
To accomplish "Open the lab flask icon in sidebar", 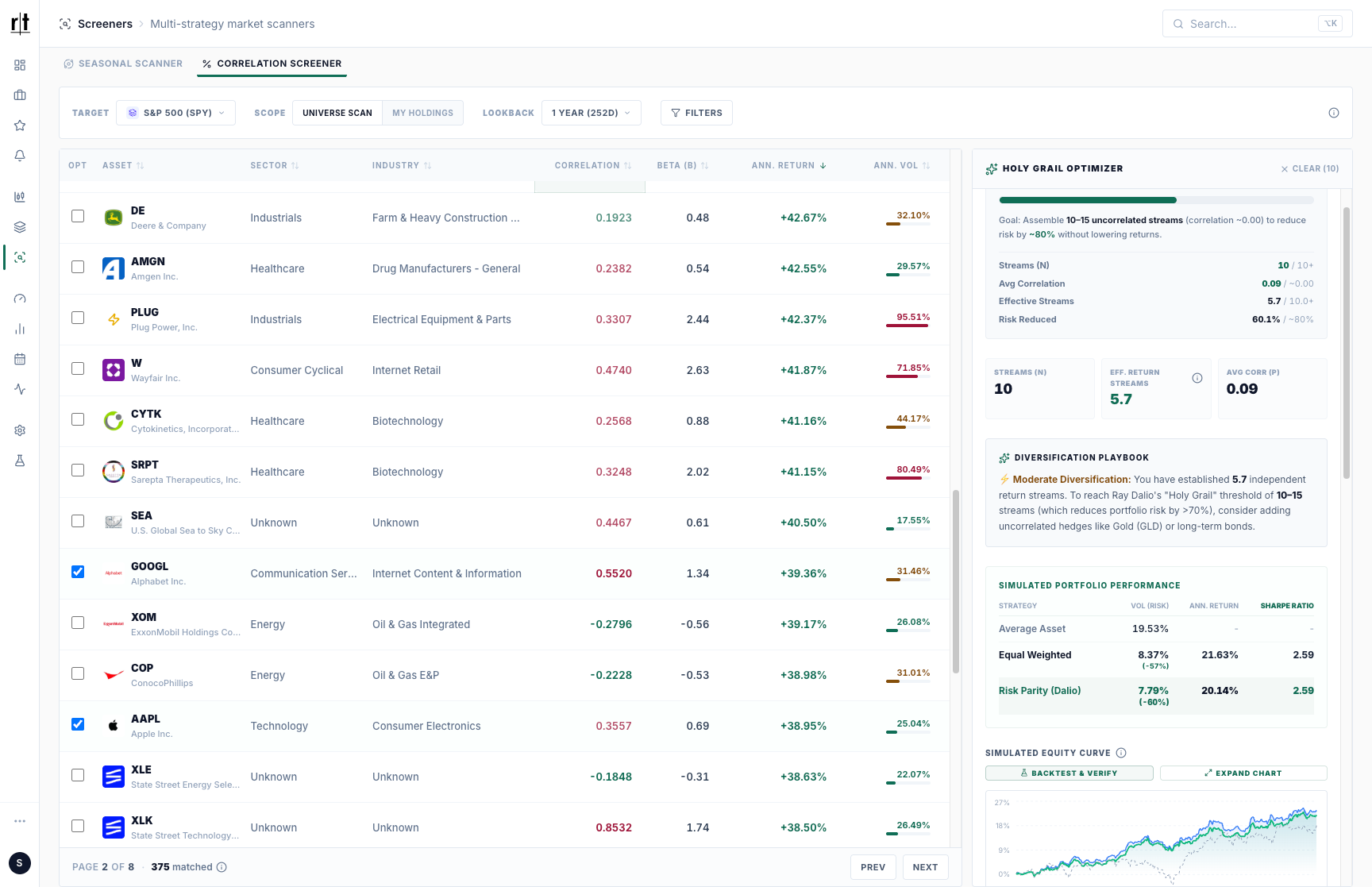I will click(20, 461).
